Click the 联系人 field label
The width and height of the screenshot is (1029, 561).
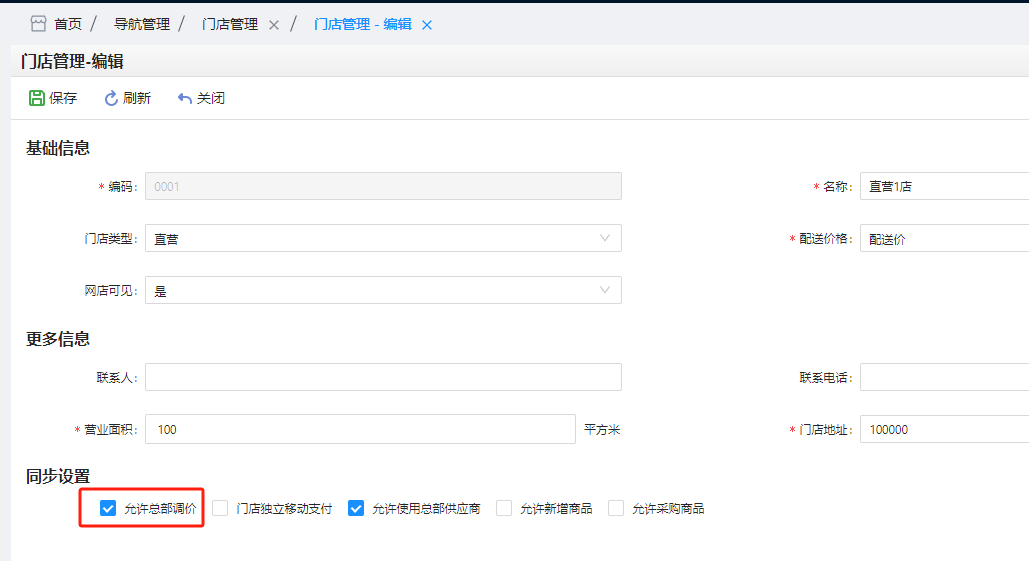point(117,378)
